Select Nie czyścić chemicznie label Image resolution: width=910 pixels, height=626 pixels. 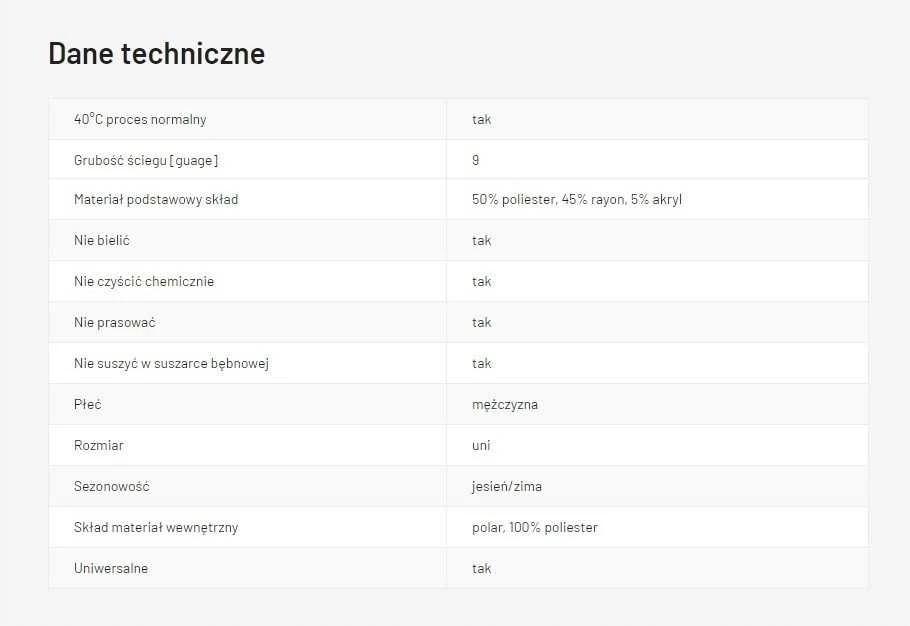(144, 281)
